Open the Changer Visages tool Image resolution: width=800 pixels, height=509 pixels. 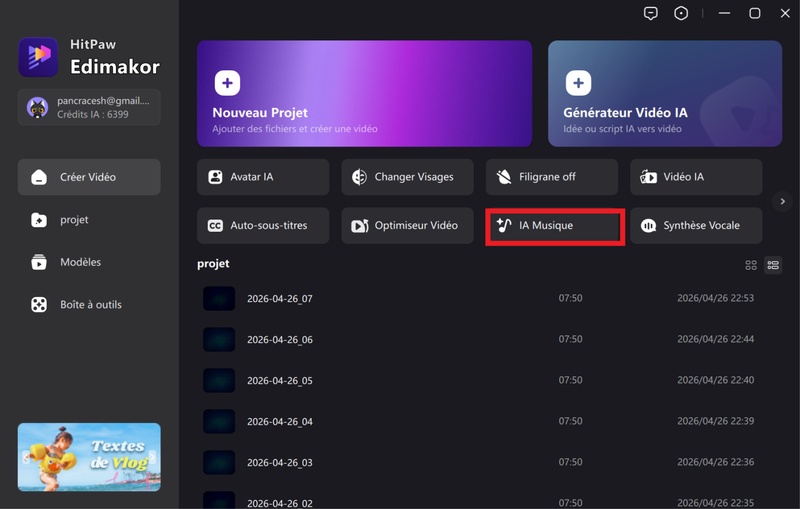point(407,177)
